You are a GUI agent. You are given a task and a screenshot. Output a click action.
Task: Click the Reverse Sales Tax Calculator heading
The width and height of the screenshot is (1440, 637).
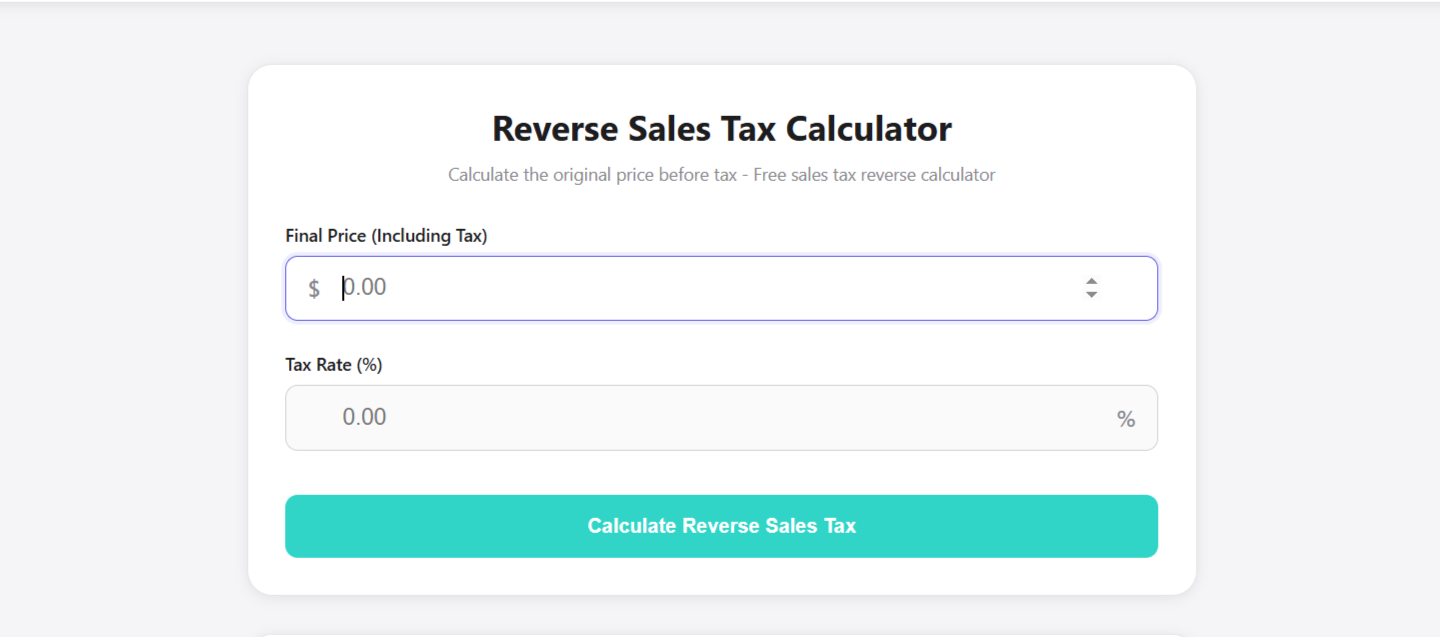pyautogui.click(x=721, y=128)
